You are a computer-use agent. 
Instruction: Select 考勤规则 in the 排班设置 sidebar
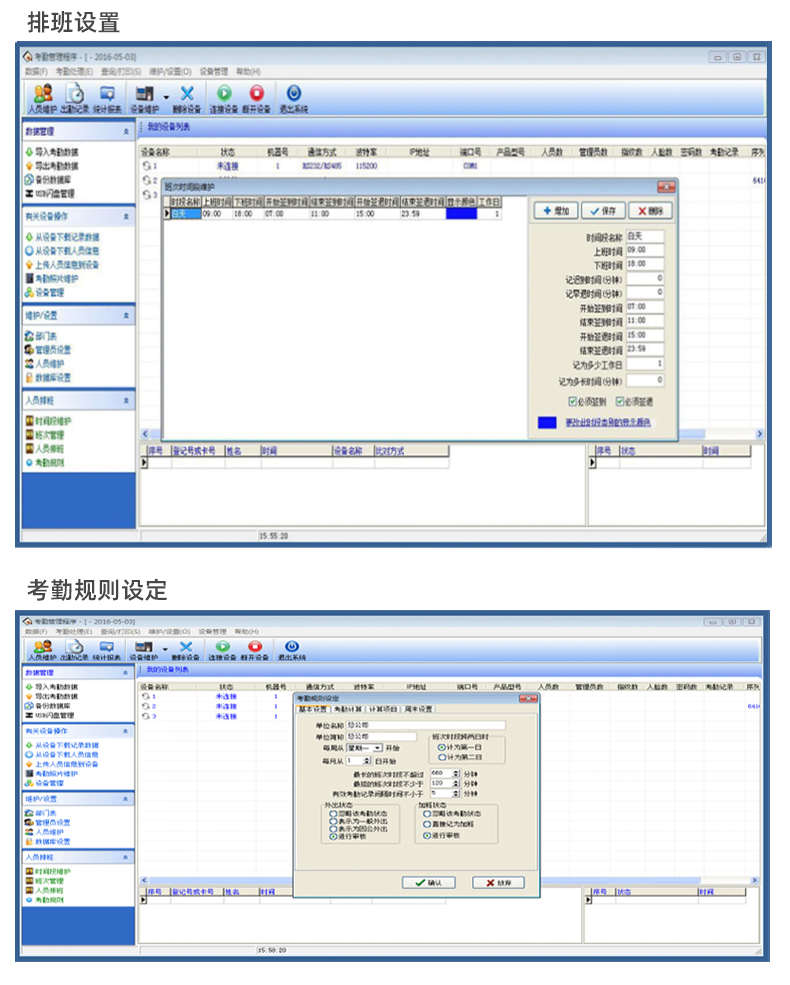tap(45, 462)
